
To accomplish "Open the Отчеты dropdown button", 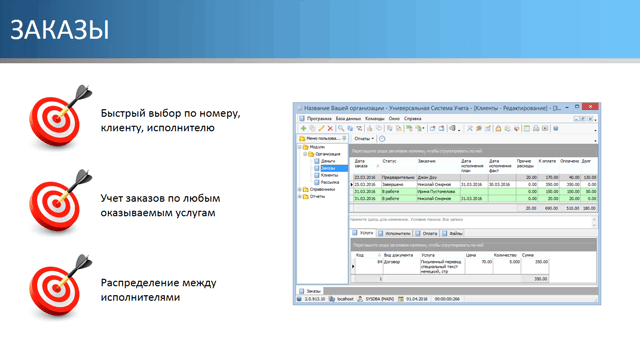I will click(364, 139).
